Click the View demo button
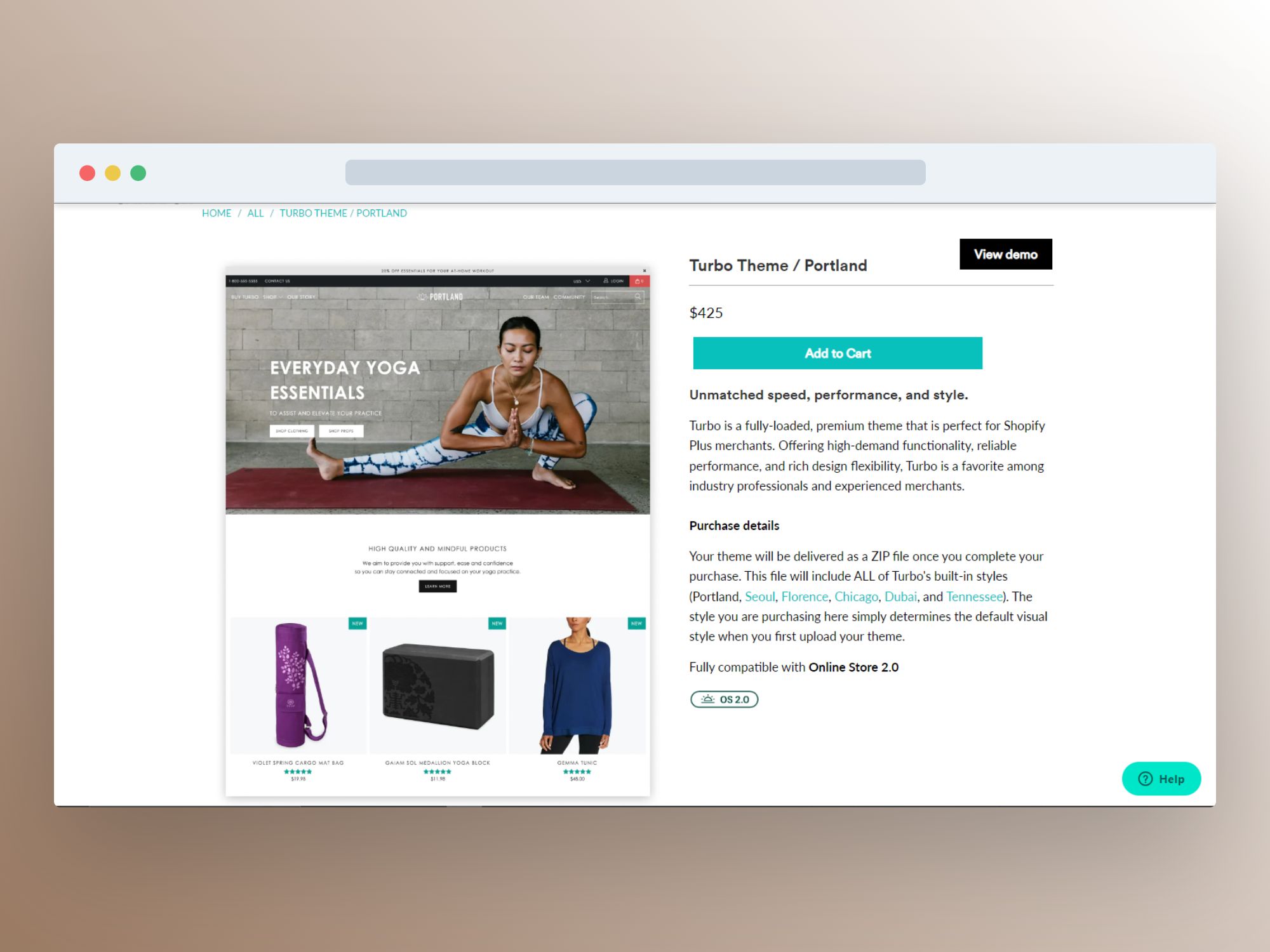Screen dimensions: 1270x952 tap(1005, 254)
